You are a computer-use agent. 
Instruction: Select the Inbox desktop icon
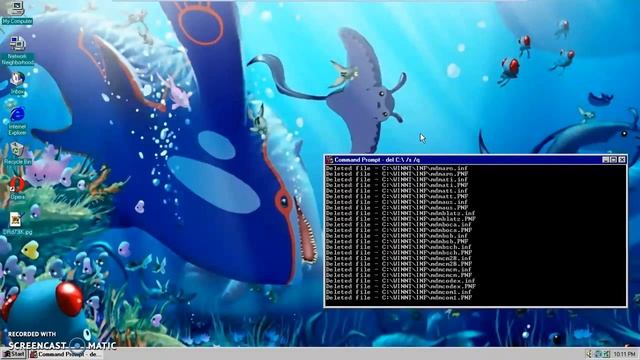click(17, 83)
